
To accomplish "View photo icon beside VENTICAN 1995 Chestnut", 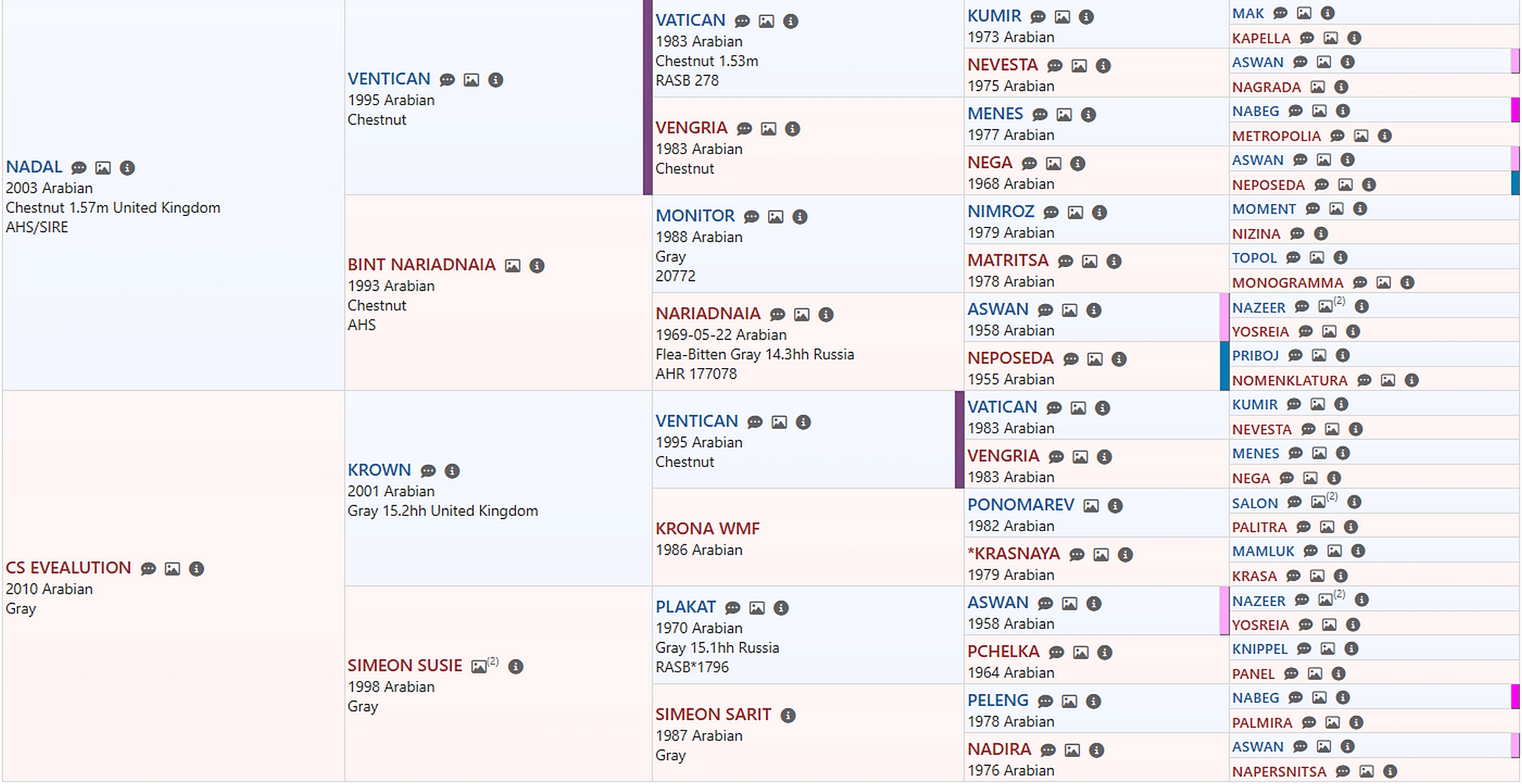I will pos(471,80).
